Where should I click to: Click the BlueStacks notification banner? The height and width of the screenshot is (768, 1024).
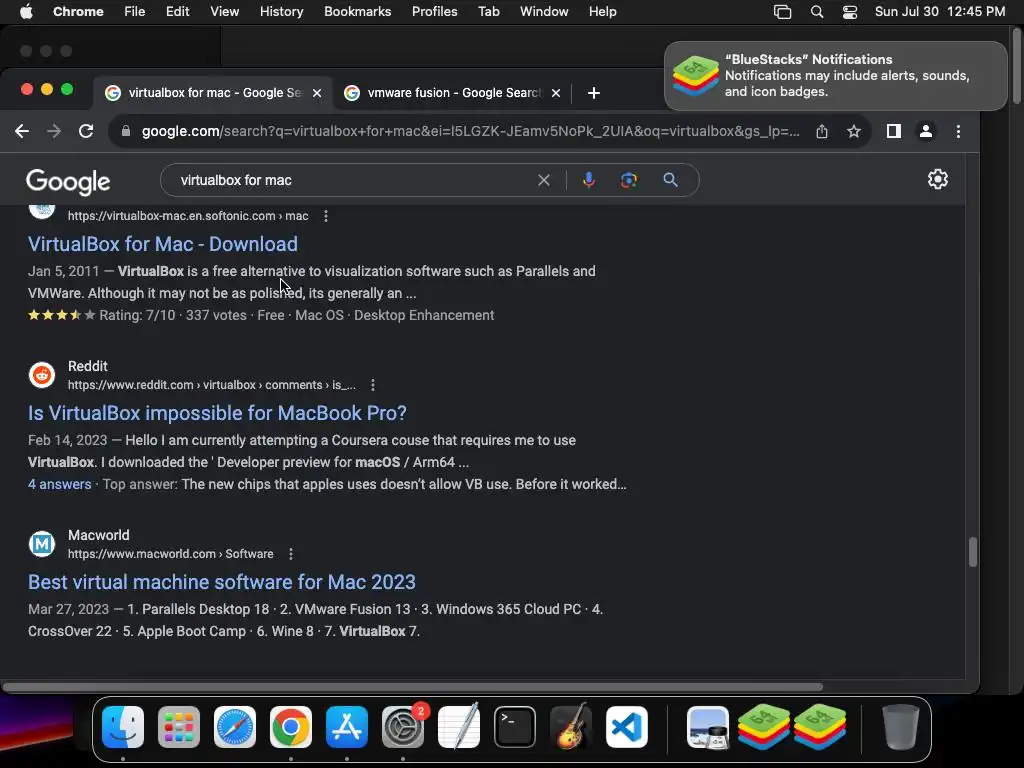[835, 76]
